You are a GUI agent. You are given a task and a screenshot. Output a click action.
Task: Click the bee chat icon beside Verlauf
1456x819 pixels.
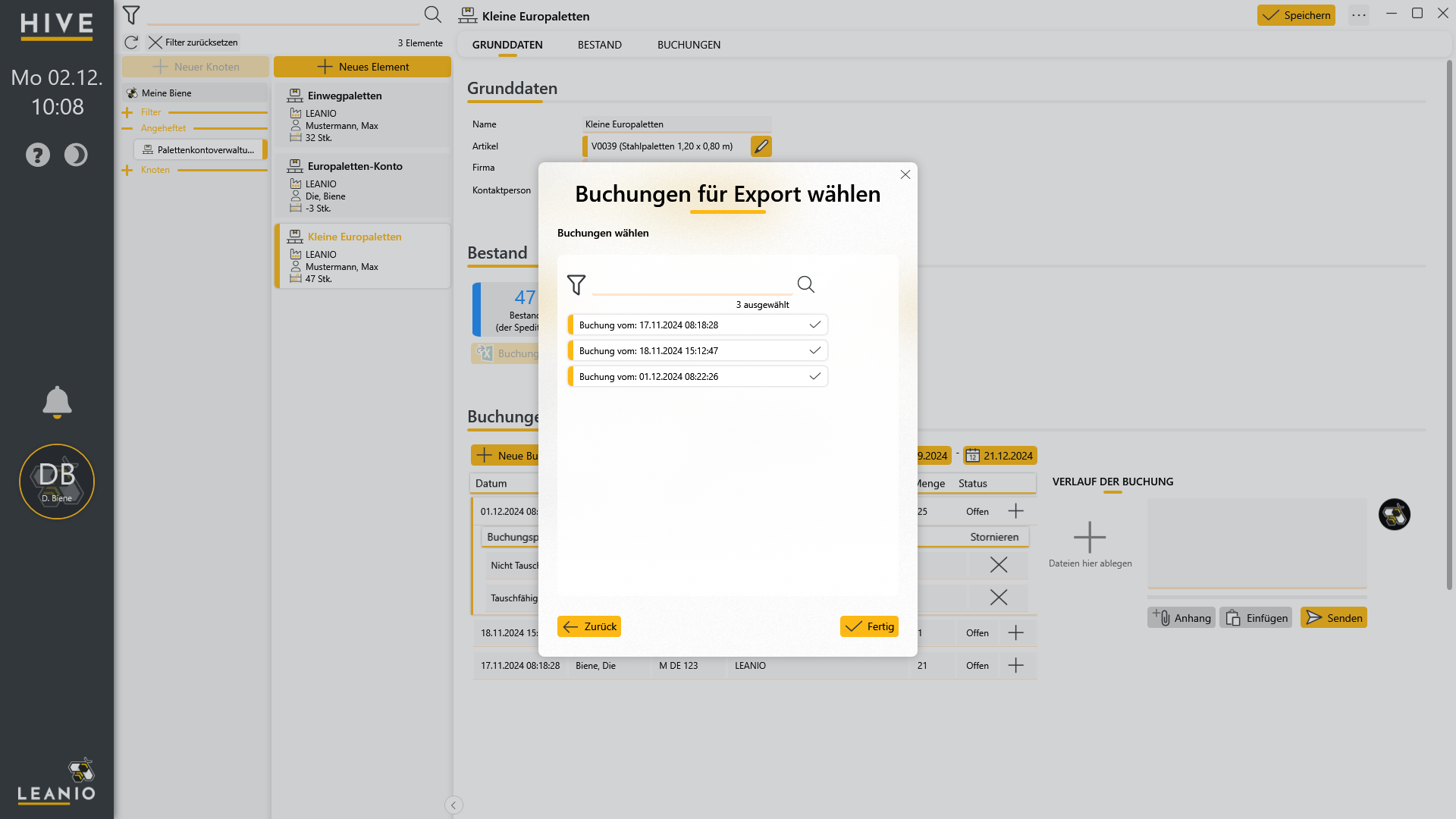(x=1394, y=515)
